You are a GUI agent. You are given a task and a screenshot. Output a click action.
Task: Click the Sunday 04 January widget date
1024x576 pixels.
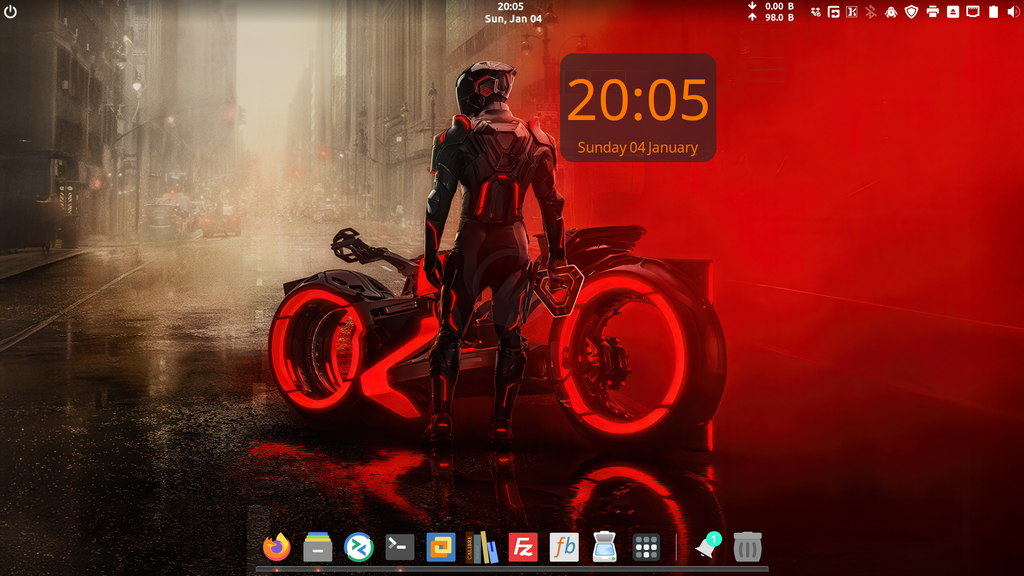637,148
